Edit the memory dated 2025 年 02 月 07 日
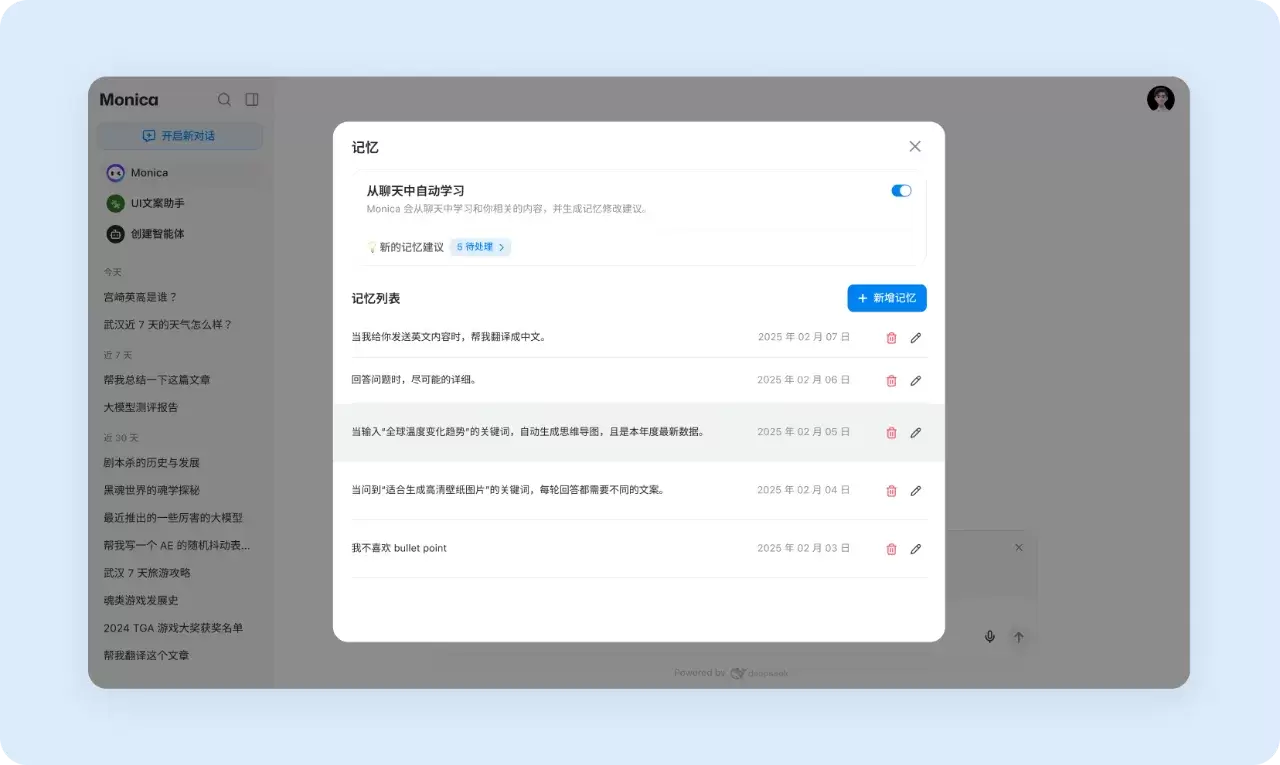The width and height of the screenshot is (1280, 765). (x=916, y=338)
